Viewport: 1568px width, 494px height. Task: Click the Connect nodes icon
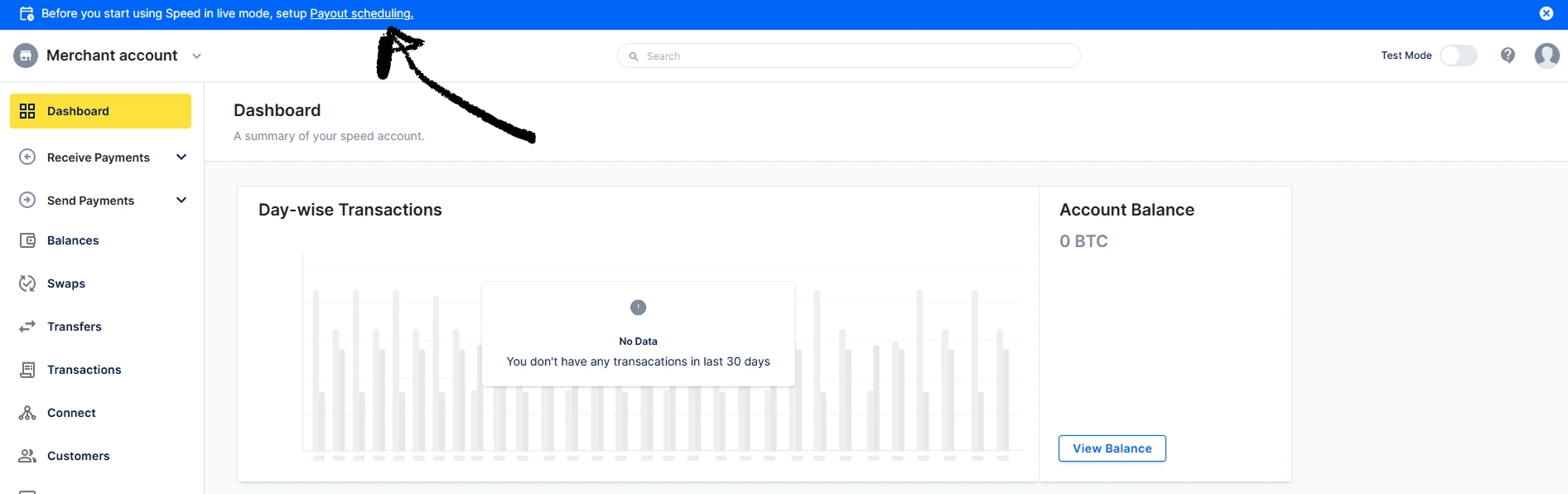(x=27, y=413)
